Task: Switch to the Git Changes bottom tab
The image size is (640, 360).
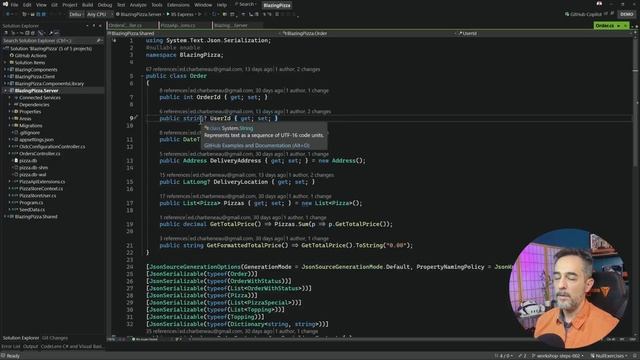Action: (x=55, y=338)
